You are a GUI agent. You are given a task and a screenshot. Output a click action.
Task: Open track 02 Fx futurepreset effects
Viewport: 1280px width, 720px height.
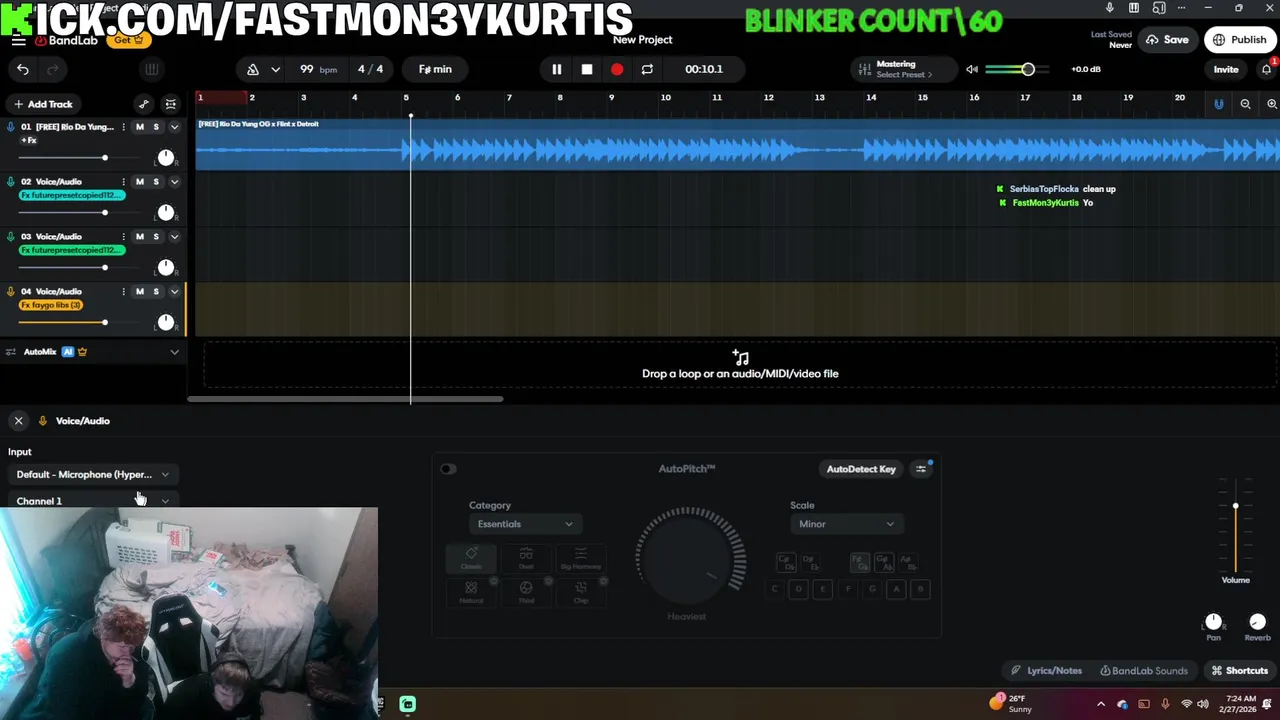72,195
